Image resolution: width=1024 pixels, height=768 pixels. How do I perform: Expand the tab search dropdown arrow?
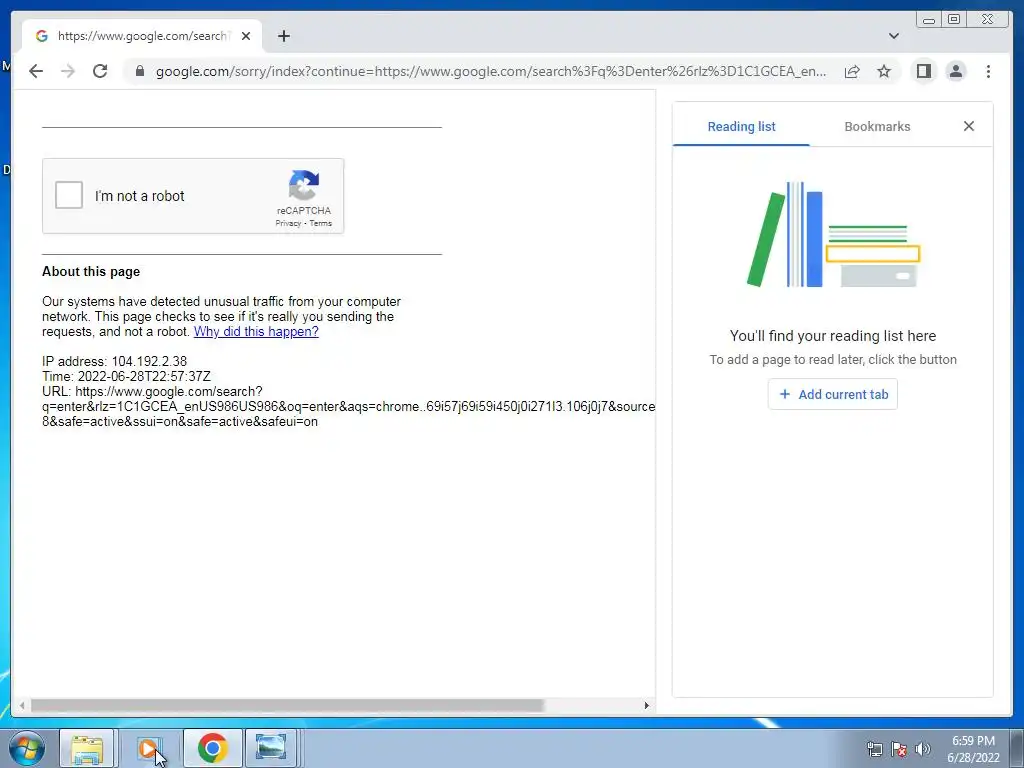893,36
